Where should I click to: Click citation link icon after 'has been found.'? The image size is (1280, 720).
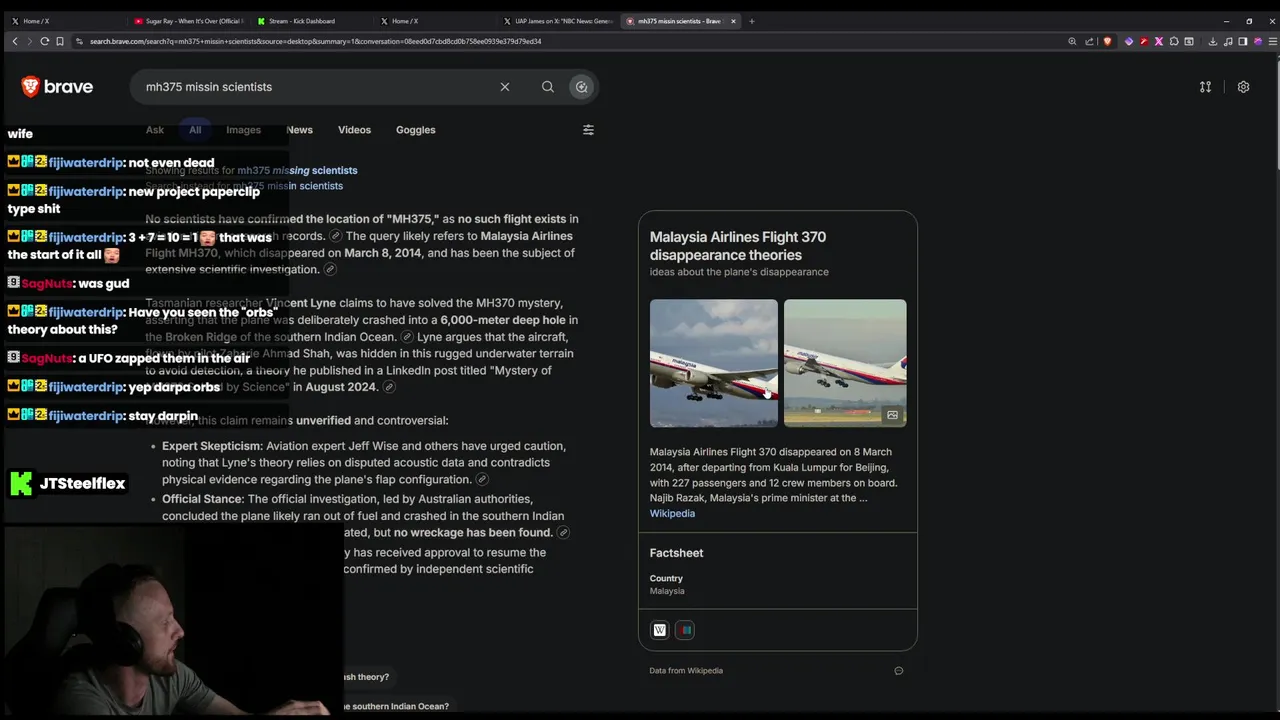pyautogui.click(x=563, y=533)
